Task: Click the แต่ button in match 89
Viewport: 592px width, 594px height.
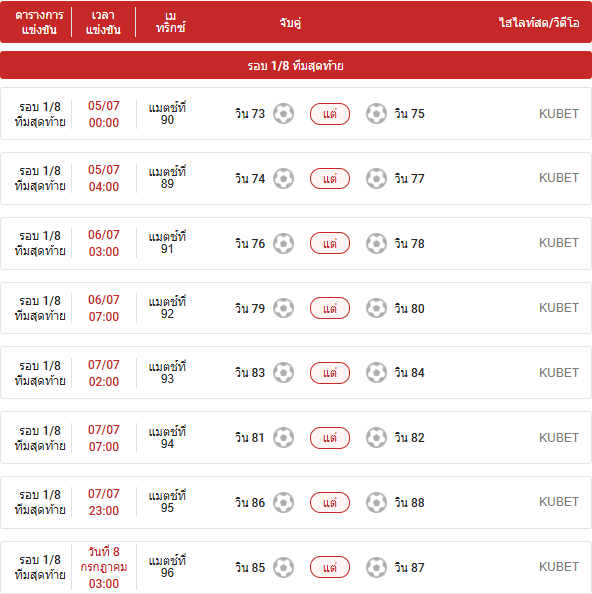Action: tap(330, 178)
